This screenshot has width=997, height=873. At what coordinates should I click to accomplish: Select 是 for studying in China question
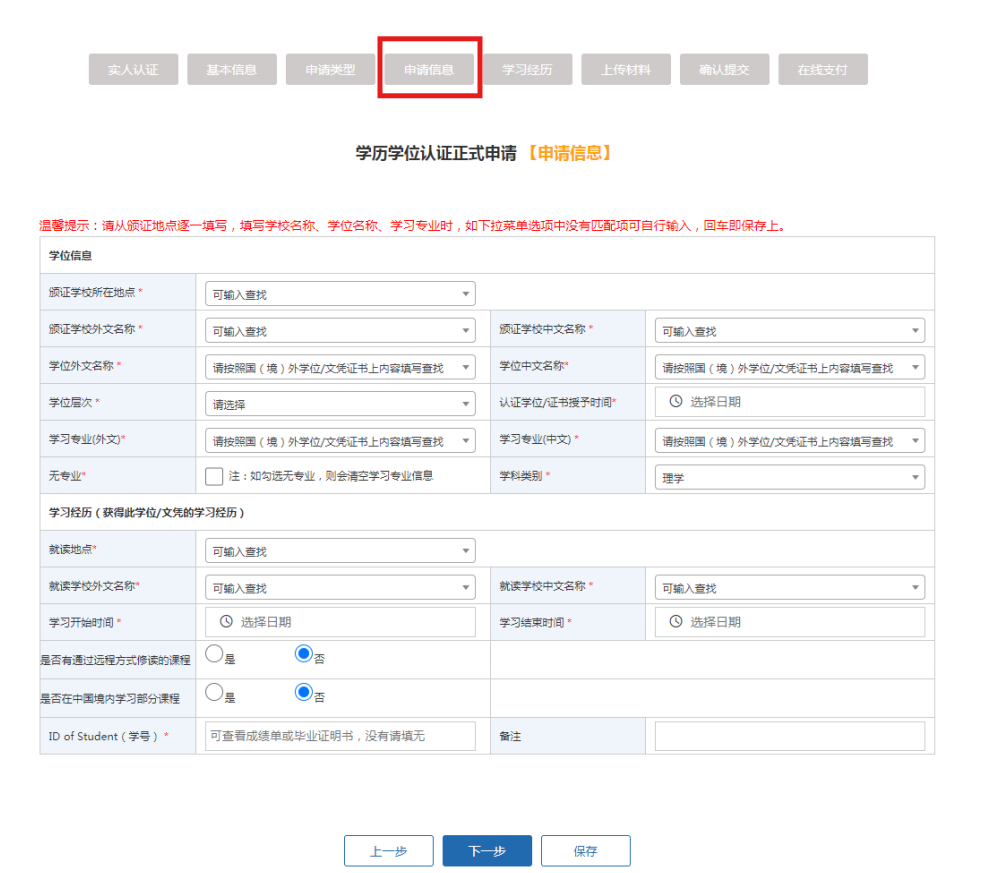[x=214, y=690]
